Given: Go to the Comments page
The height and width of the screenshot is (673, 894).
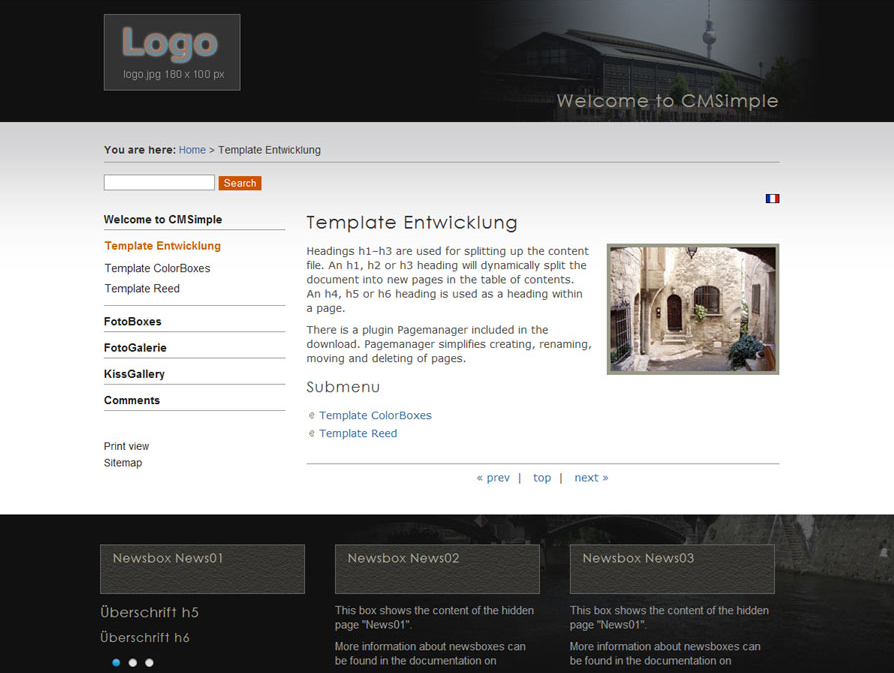Looking at the screenshot, I should pos(132,400).
